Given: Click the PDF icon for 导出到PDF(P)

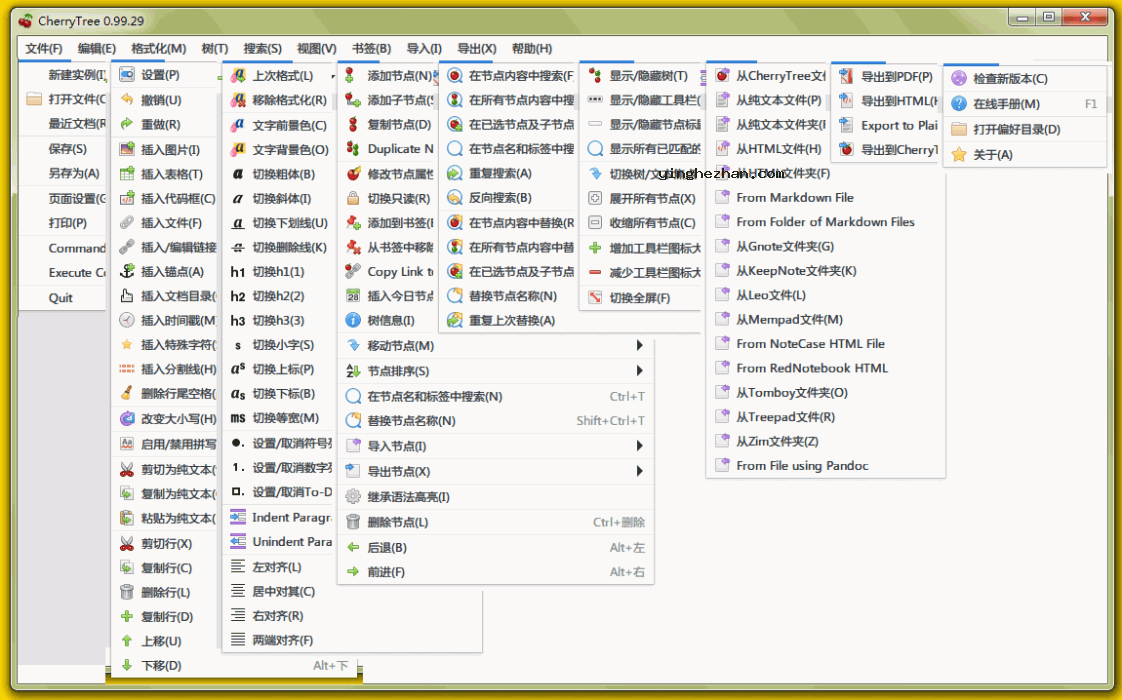Looking at the screenshot, I should point(847,77).
